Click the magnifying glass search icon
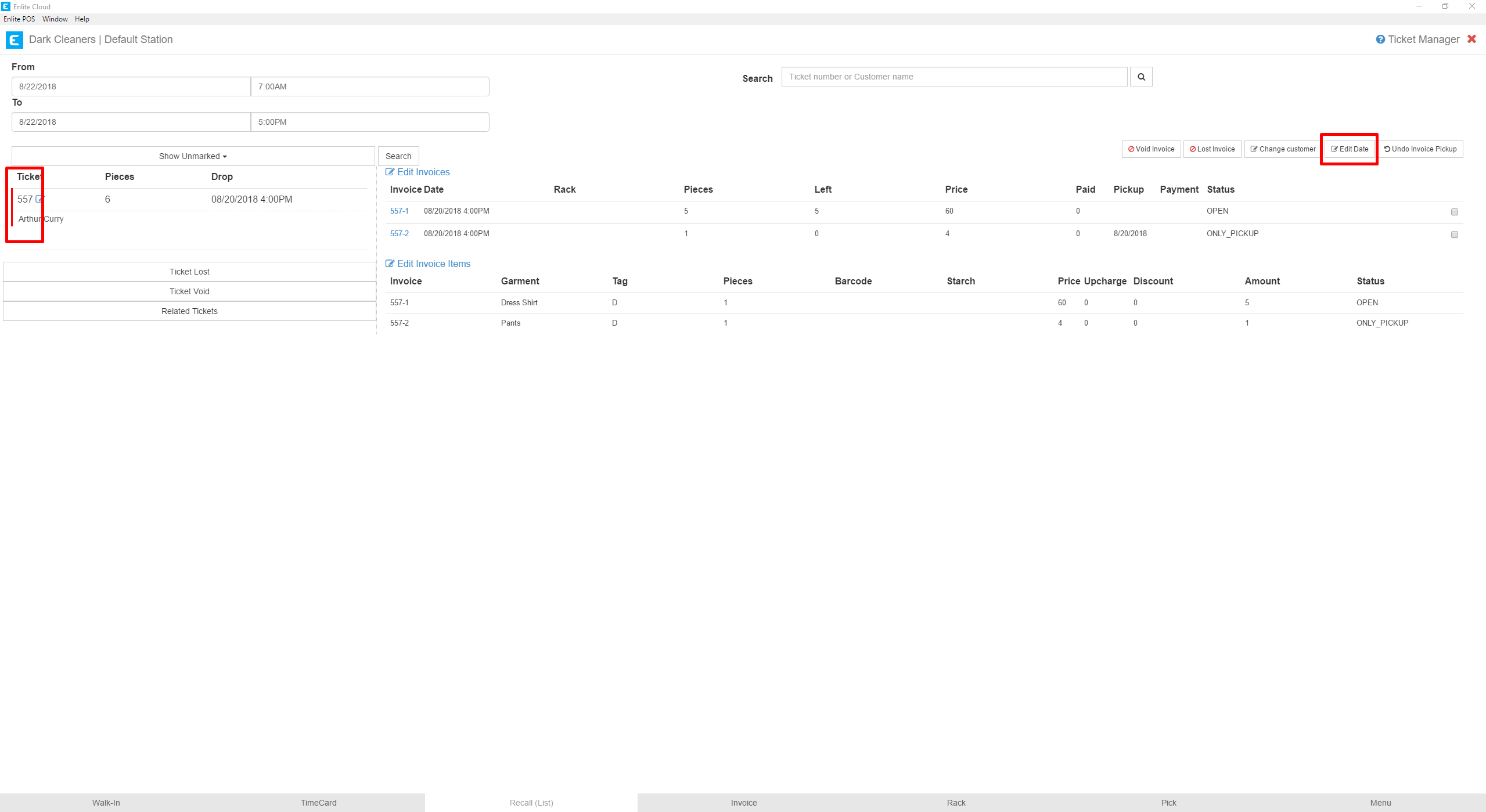Screen dimensions: 1486x812 tap(1140, 77)
